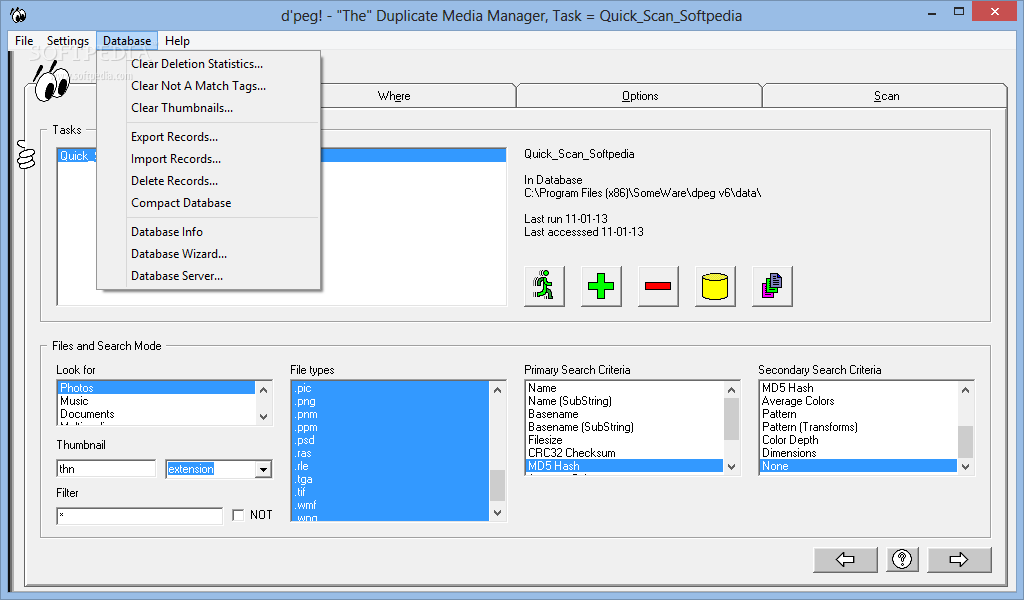Image resolution: width=1024 pixels, height=600 pixels.
Task: Click the d'peg eyes logo icon
Action: tap(51, 82)
